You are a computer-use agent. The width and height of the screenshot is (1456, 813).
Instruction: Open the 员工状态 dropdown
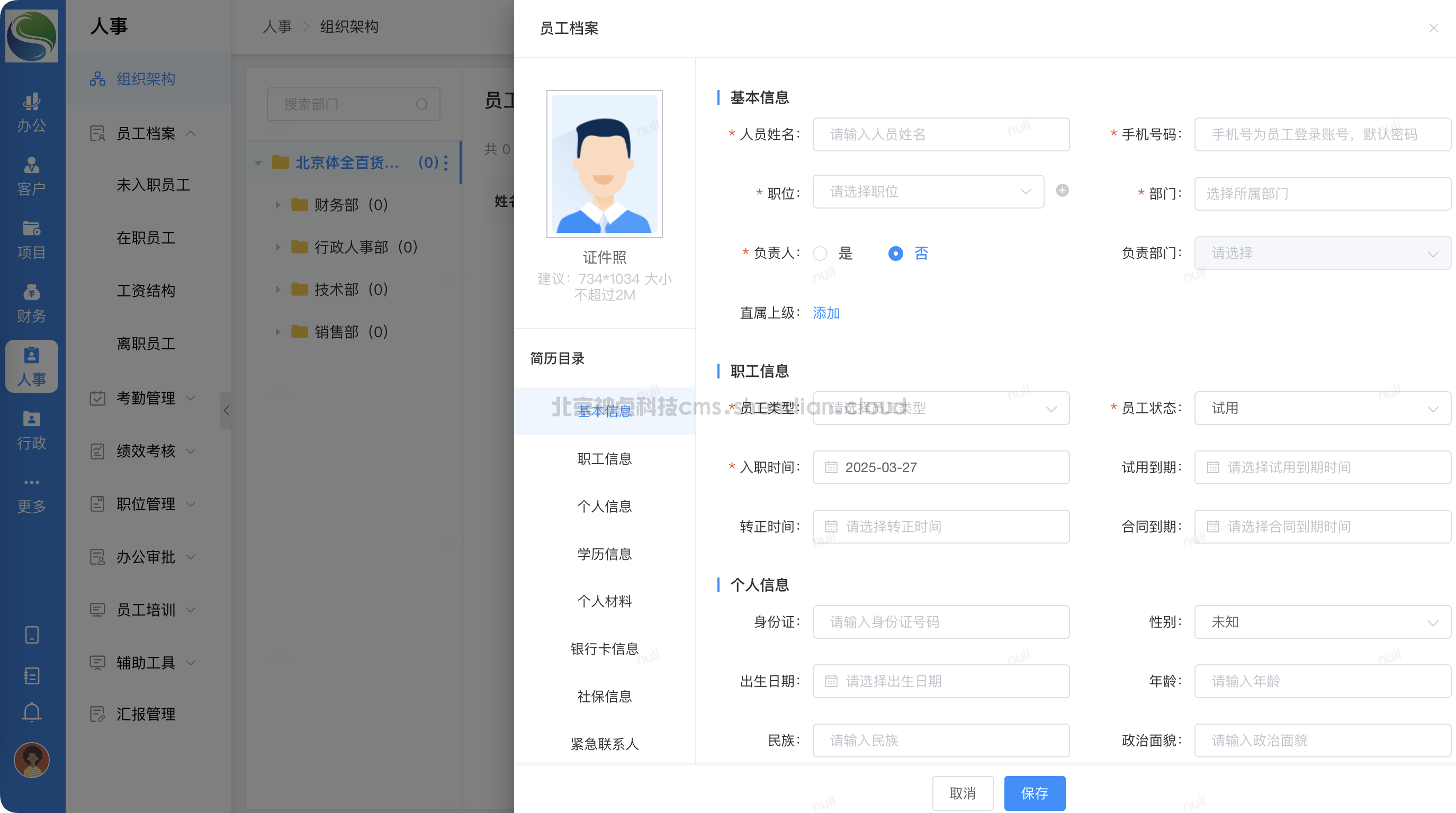click(x=1322, y=408)
